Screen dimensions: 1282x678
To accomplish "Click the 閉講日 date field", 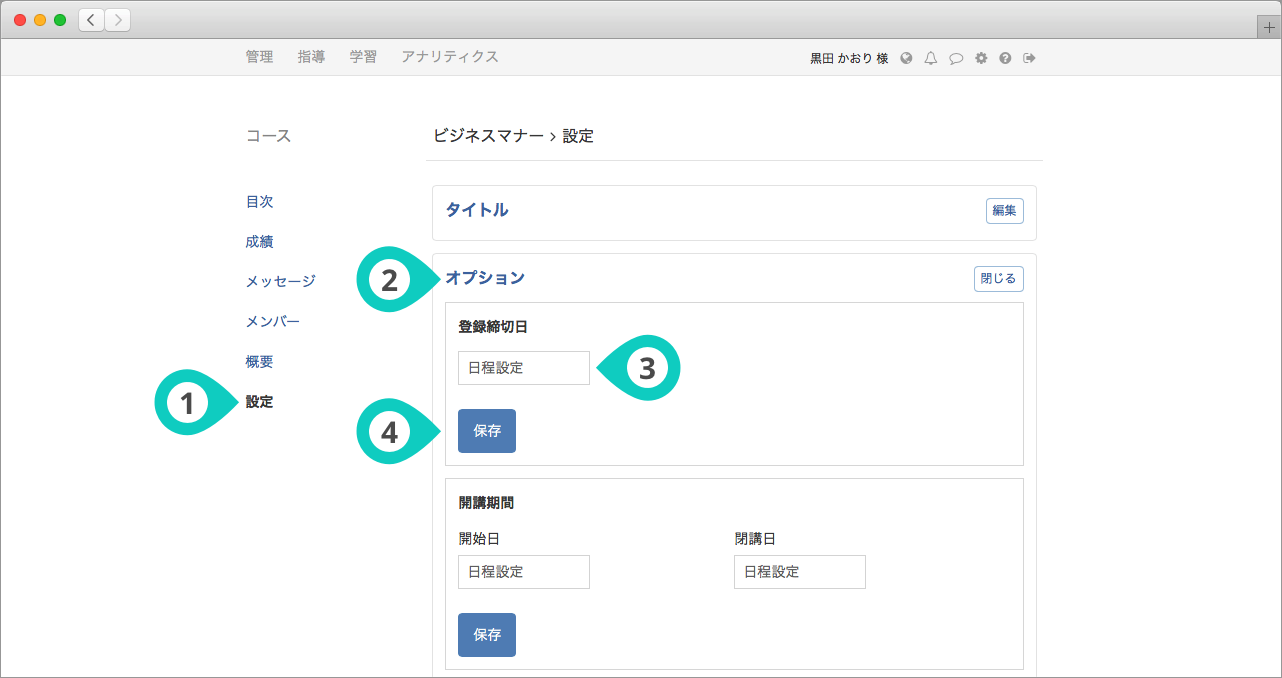I will coord(799,572).
